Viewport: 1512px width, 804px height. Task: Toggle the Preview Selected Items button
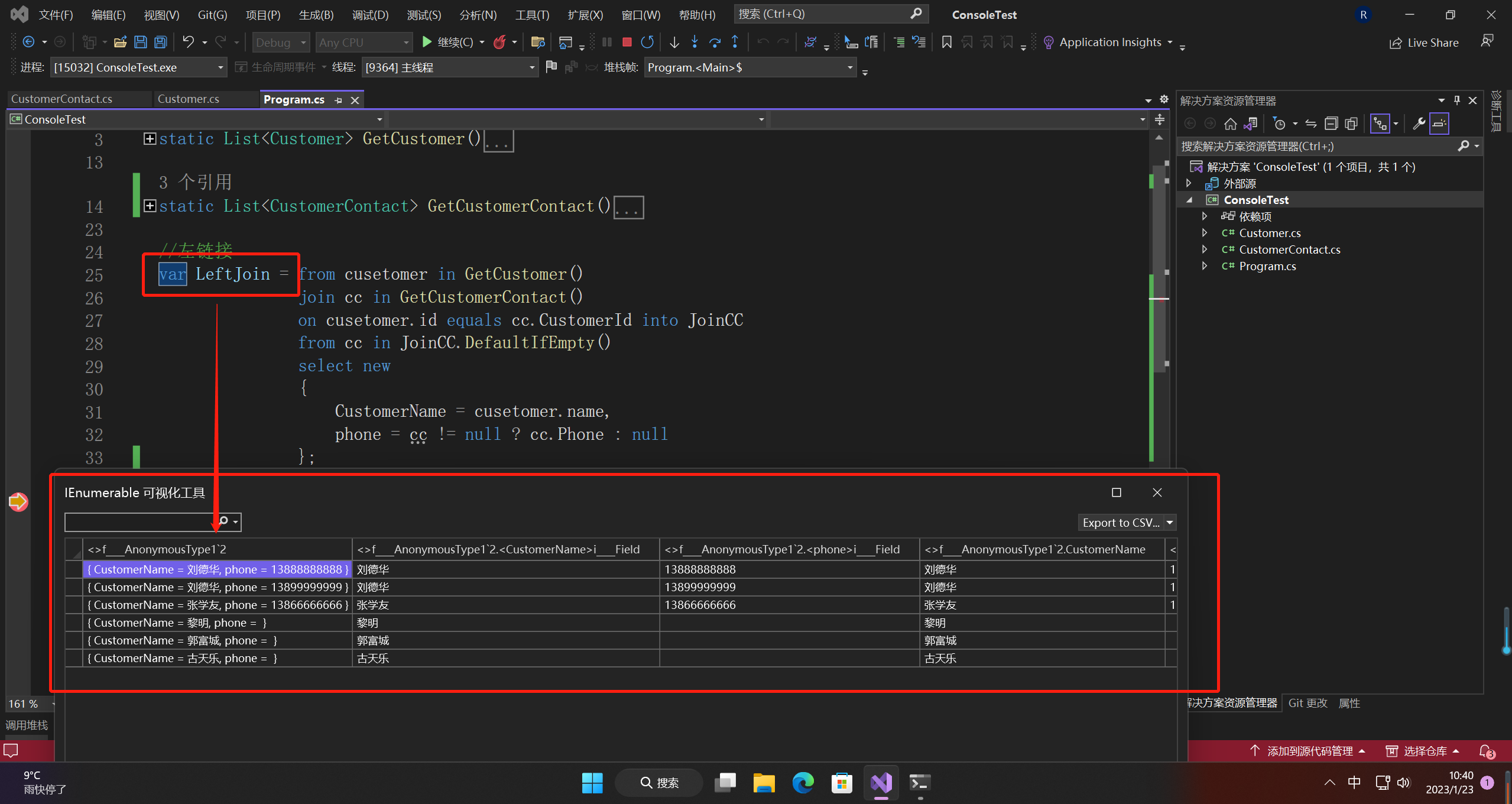pos(1439,124)
